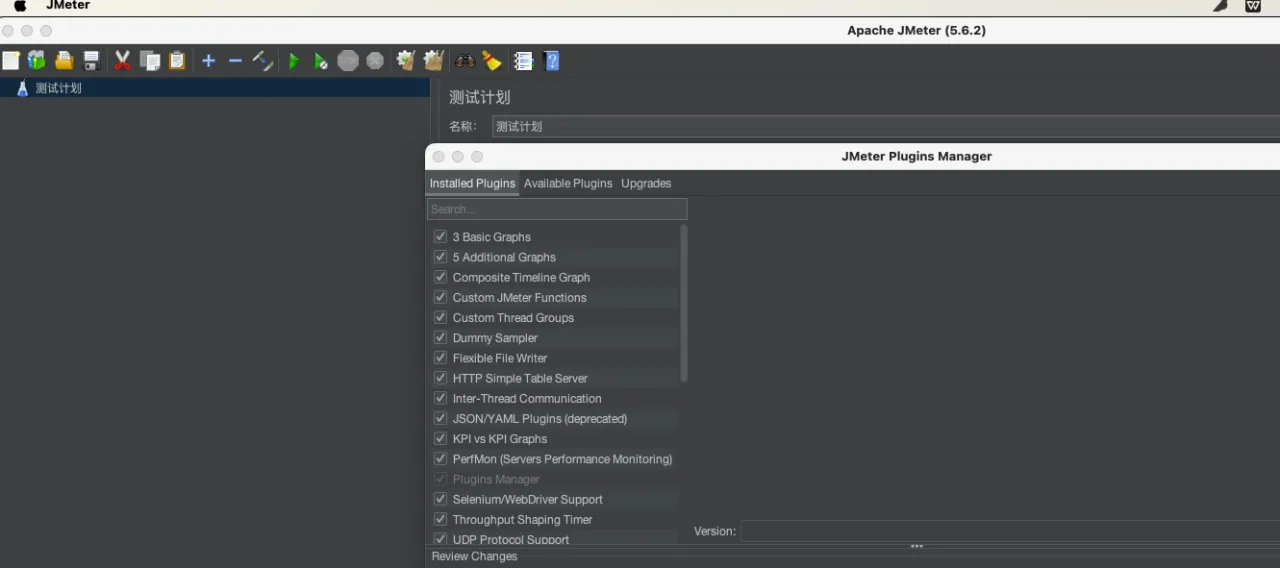The width and height of the screenshot is (1280, 568).
Task: Click the Help question mark icon
Action: tap(551, 61)
